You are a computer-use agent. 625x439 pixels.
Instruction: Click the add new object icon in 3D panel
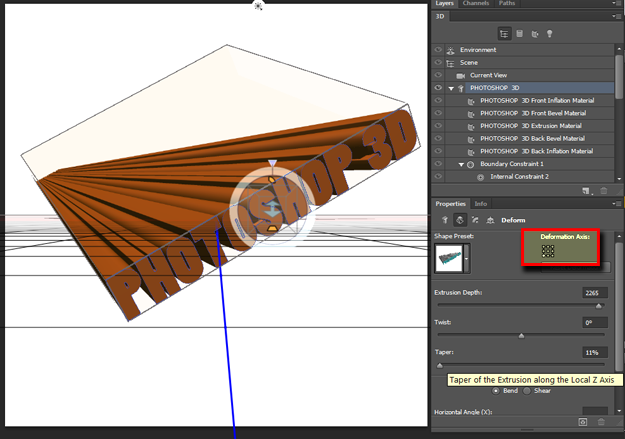click(586, 190)
